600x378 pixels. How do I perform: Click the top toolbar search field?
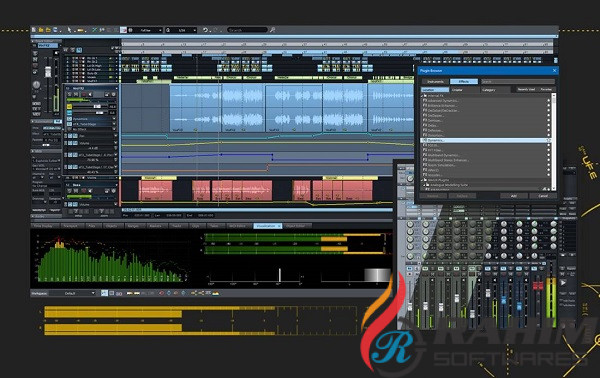[248, 30]
